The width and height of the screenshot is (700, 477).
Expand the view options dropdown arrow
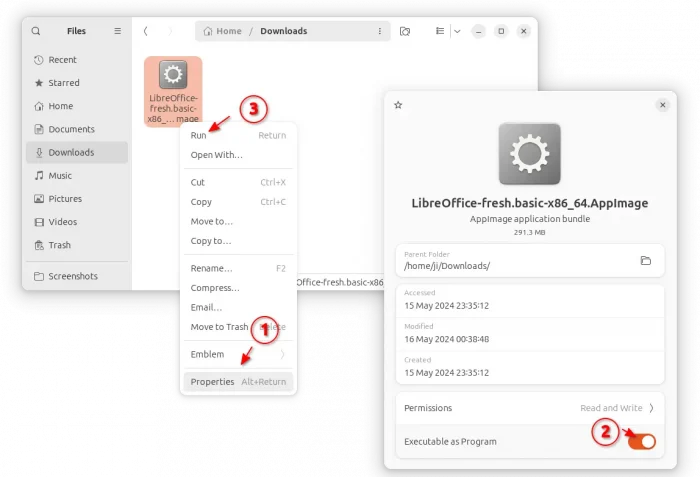click(457, 31)
